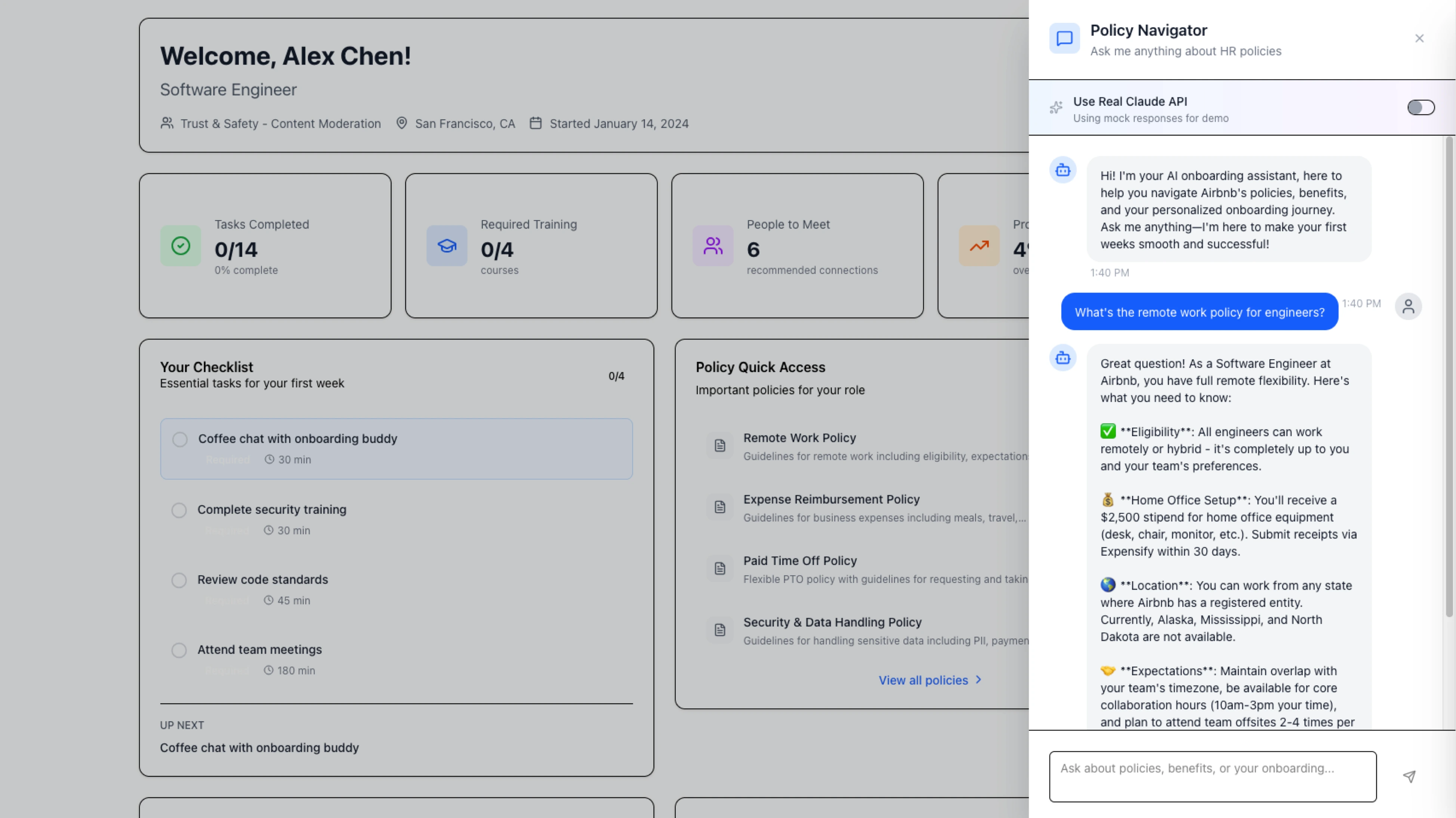Image resolution: width=1456 pixels, height=818 pixels.
Task: Click the user avatar icon next to sent message
Action: pyautogui.click(x=1408, y=307)
